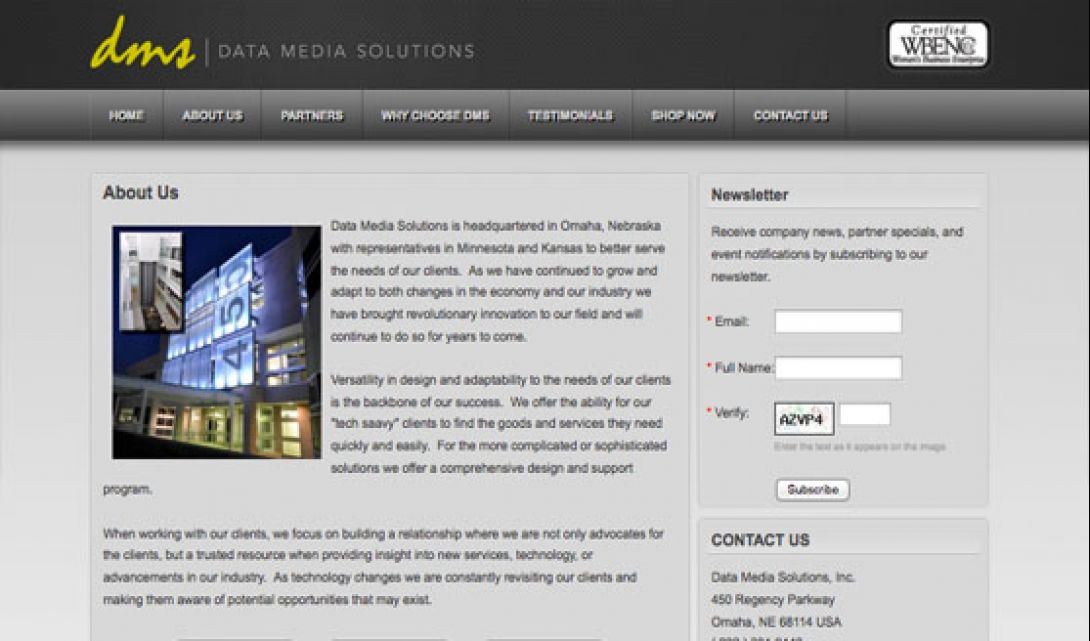Click the dms Data Media Solutions logo
Screen dimensions: 1090x641
(x=282, y=44)
